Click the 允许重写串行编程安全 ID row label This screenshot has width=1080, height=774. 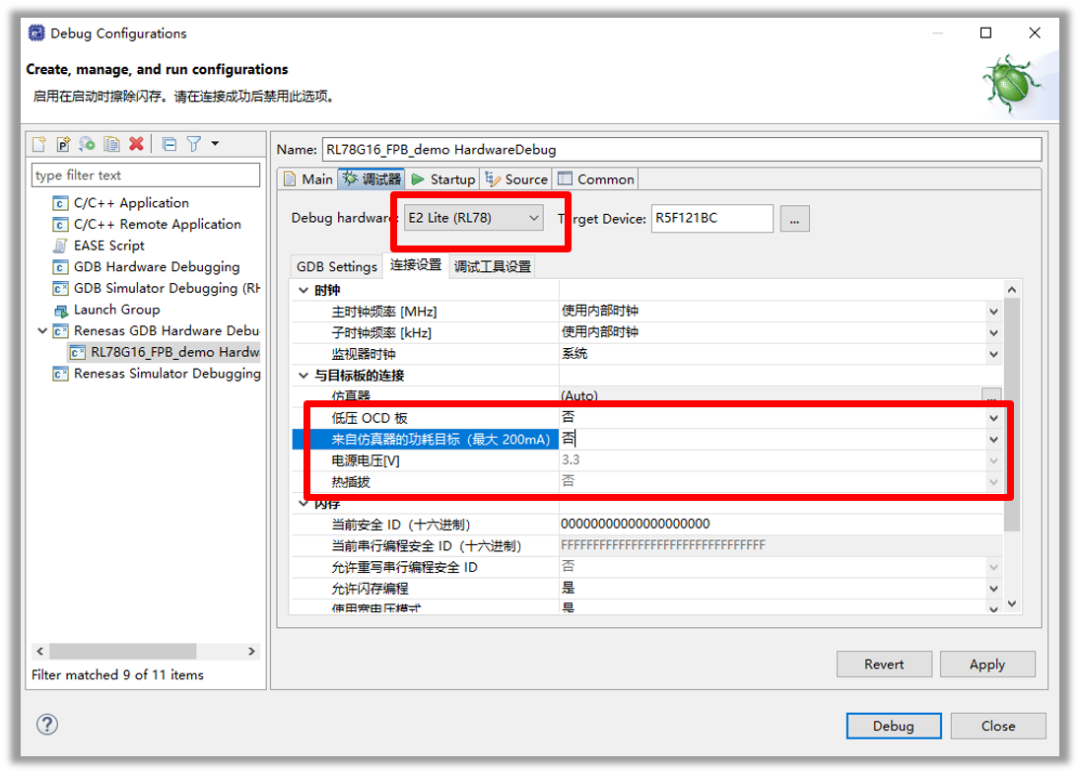coord(404,567)
